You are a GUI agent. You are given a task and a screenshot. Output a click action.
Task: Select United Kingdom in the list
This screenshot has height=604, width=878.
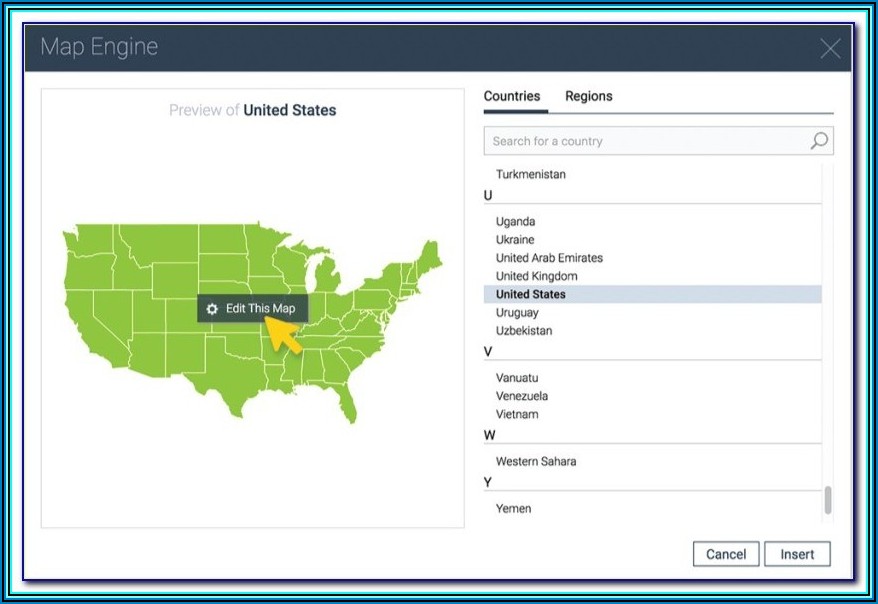click(536, 276)
